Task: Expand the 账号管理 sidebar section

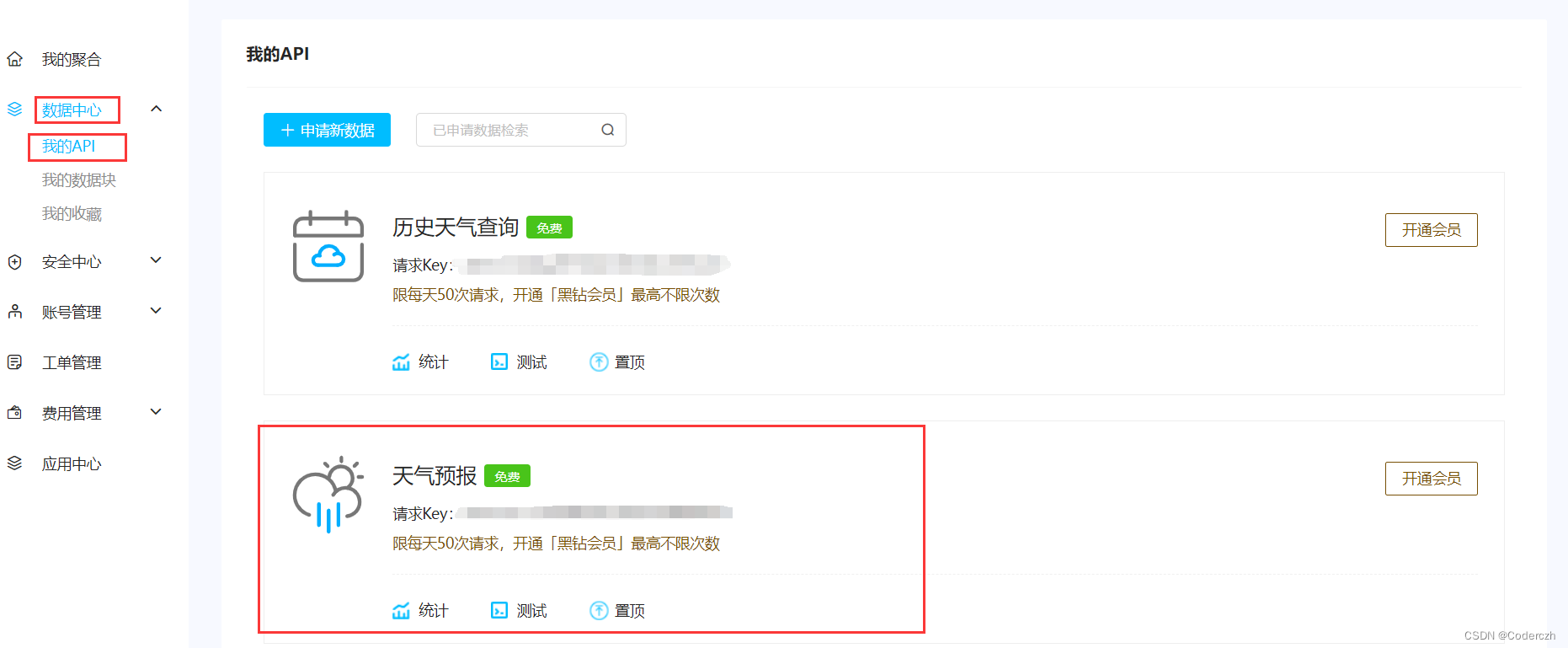Action: (156, 311)
